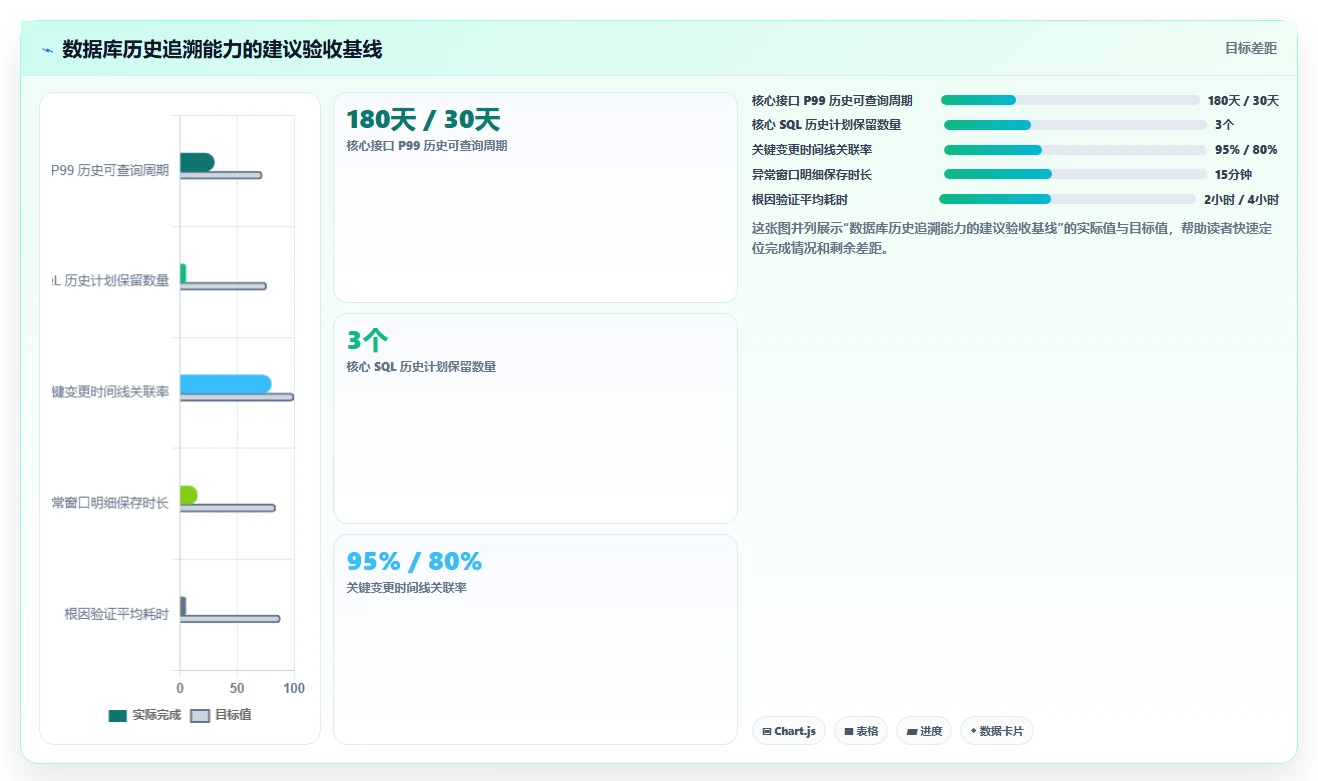Image resolution: width=1318 pixels, height=781 pixels.
Task: Click the progress bar for 异常窗口明细保存时长
Action: 1075,174
